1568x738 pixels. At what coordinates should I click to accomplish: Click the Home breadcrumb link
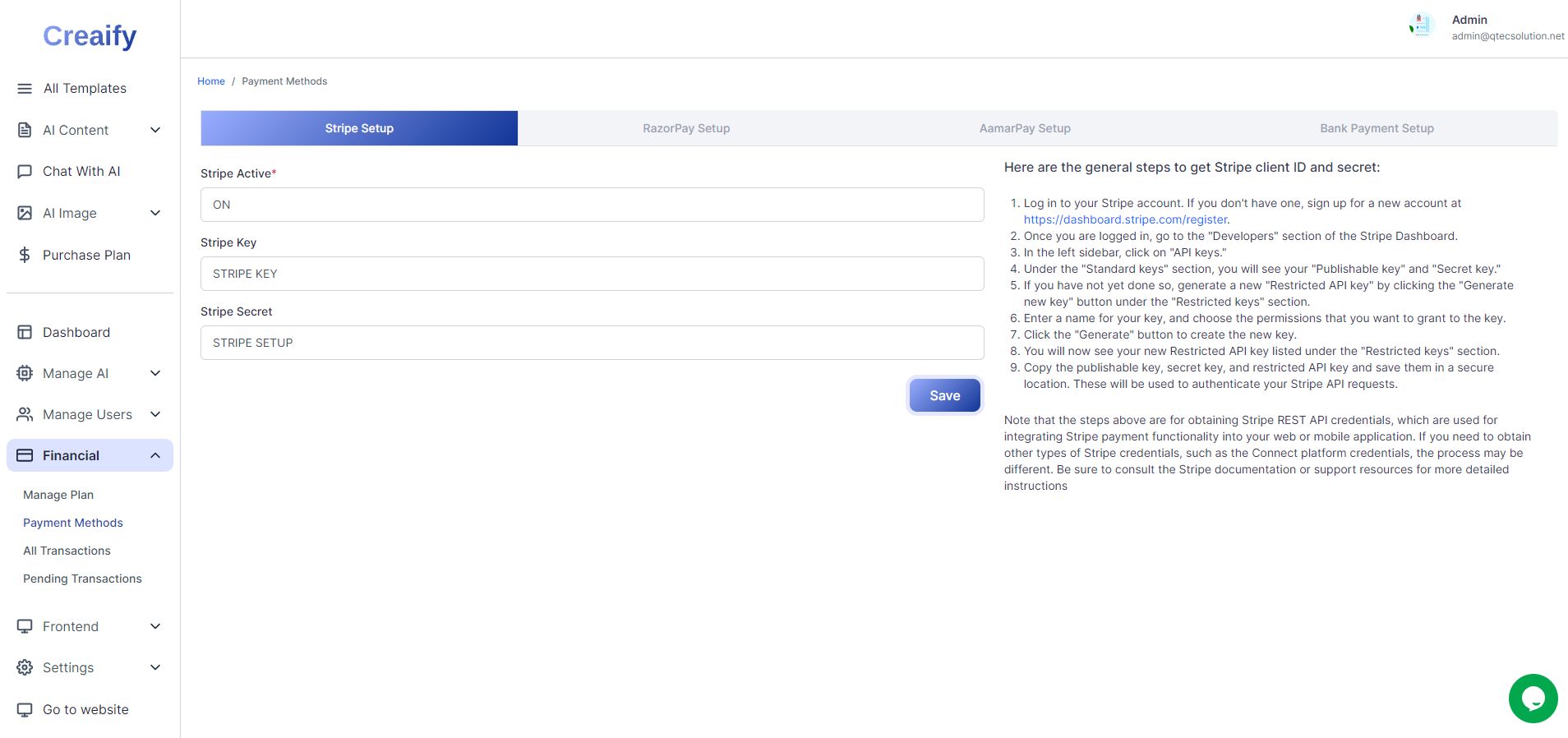click(x=211, y=81)
